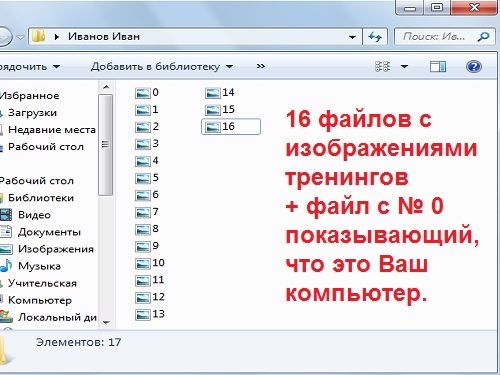Open the Видео library
This screenshot has height=375, width=500.
(26, 215)
